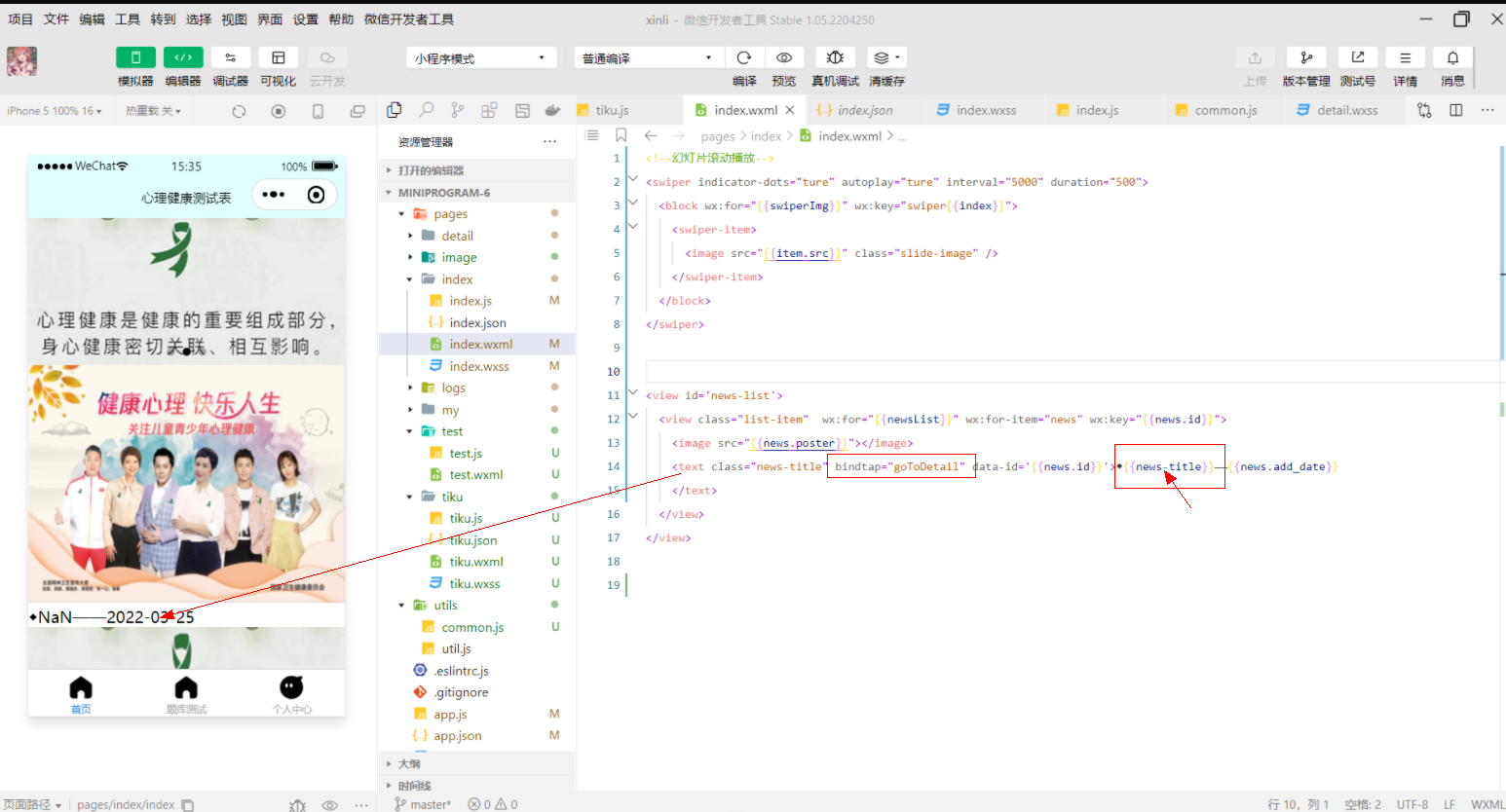The image size is (1506, 812).
Task: Open the source control branch icon
Action: (458, 110)
